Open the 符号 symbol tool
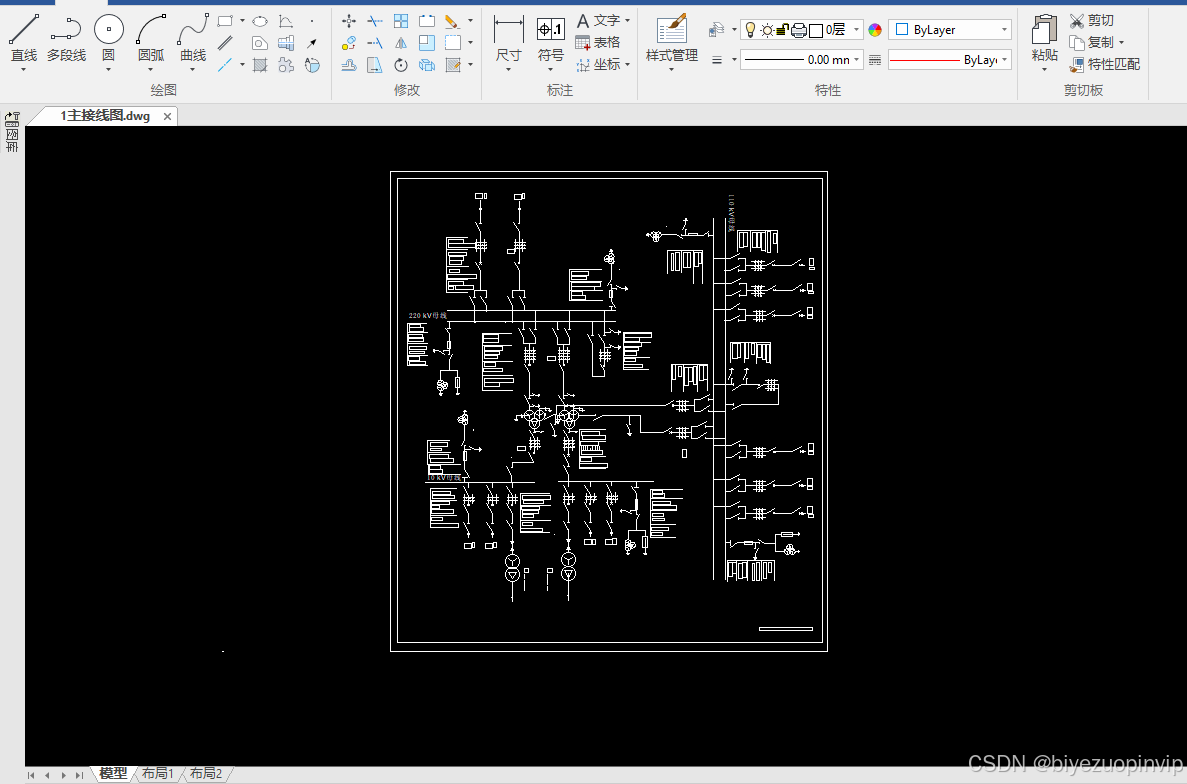 (550, 38)
